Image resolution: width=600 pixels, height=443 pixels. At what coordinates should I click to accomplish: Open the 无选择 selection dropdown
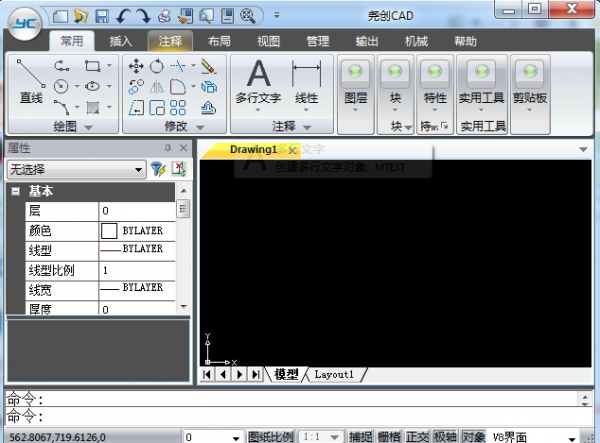[x=75, y=170]
